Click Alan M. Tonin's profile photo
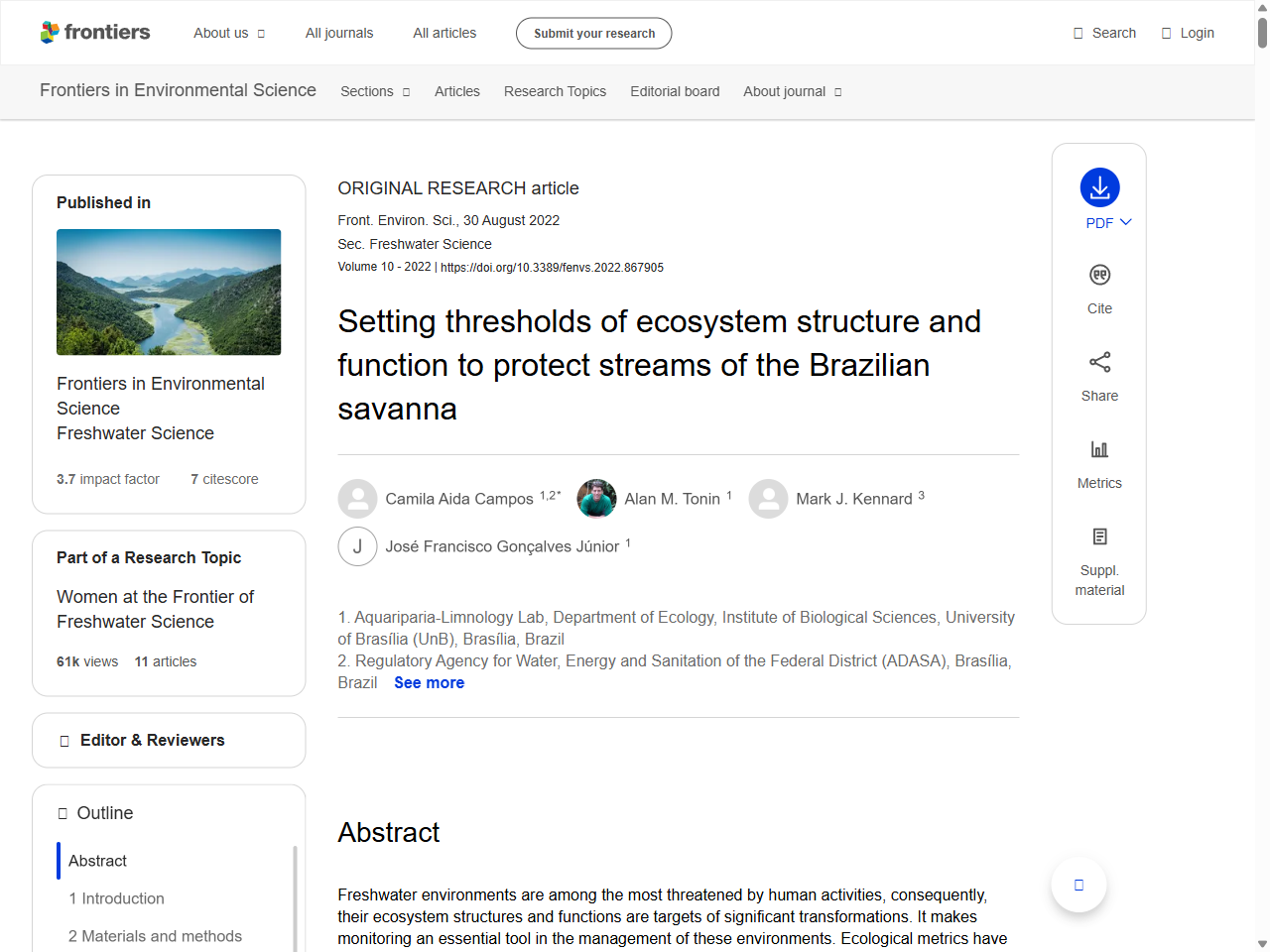The width and height of the screenshot is (1270, 952). click(596, 499)
